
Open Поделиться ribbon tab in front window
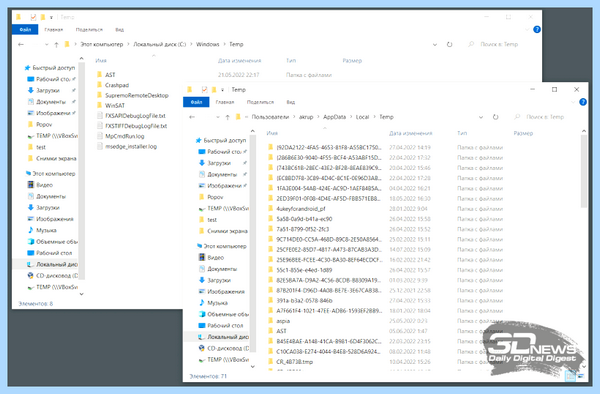click(260, 102)
